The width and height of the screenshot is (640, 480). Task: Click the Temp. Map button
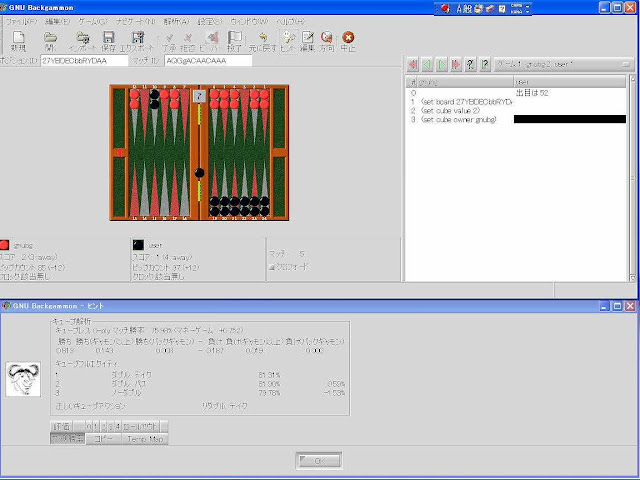coord(147,438)
